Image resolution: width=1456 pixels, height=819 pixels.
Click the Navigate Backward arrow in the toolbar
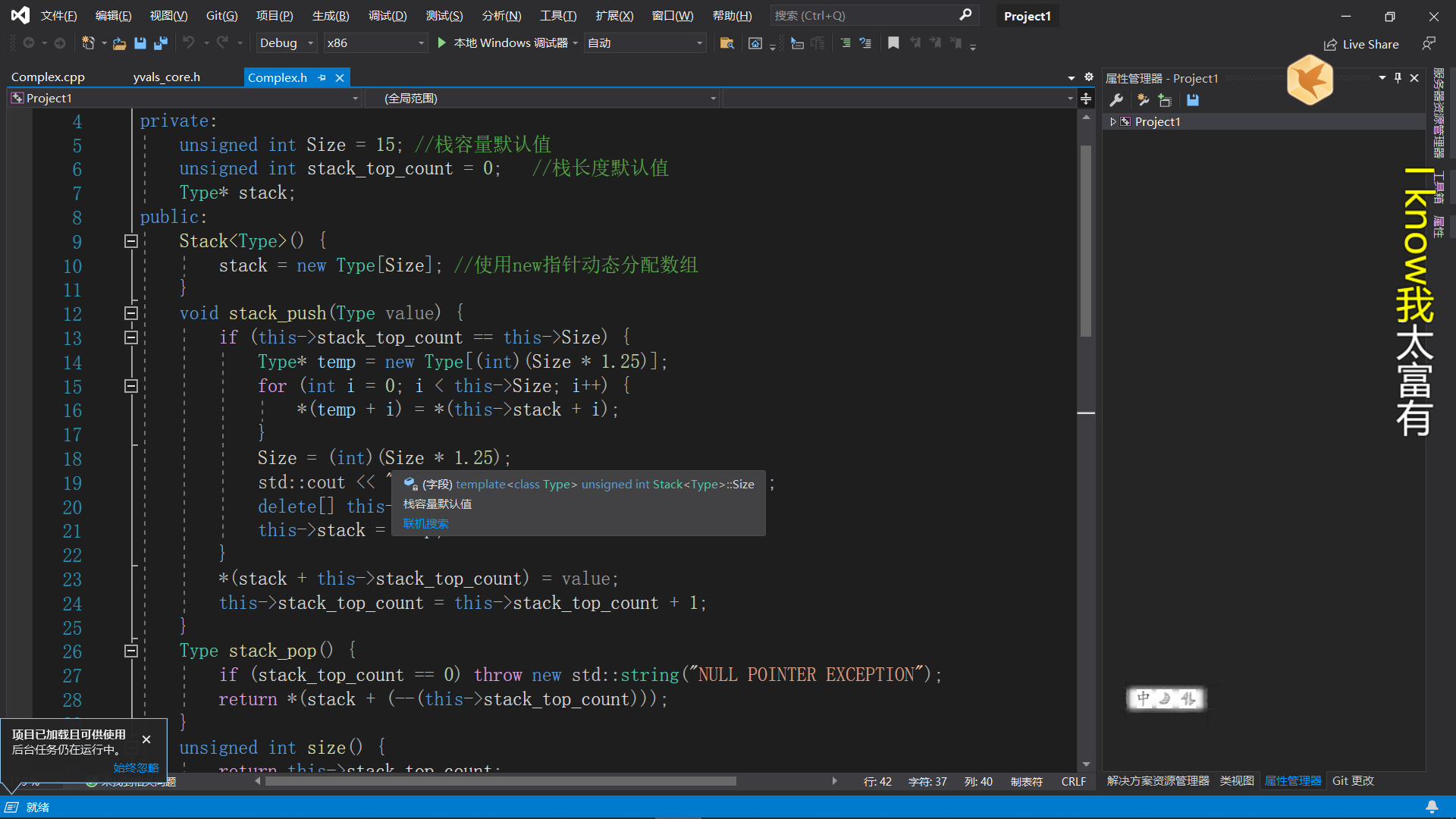[29, 43]
